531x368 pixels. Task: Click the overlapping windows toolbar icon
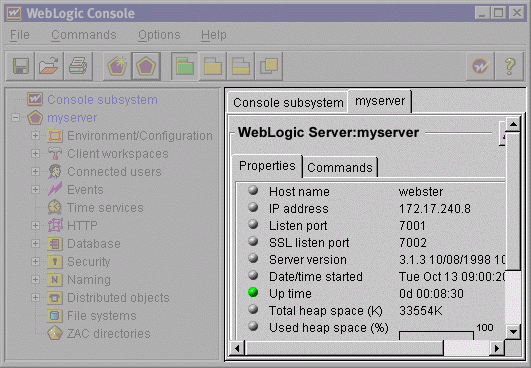click(x=269, y=66)
